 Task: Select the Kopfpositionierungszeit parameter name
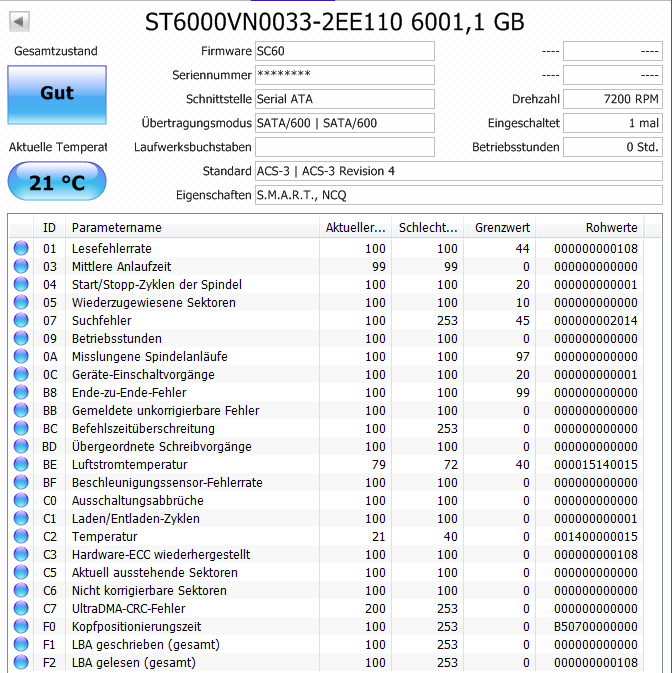click(136, 627)
